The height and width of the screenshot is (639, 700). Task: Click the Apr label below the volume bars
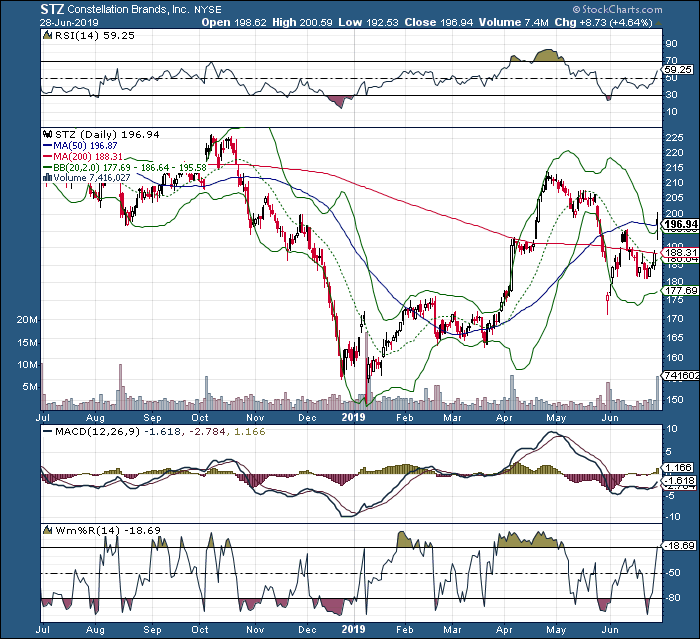[504, 418]
